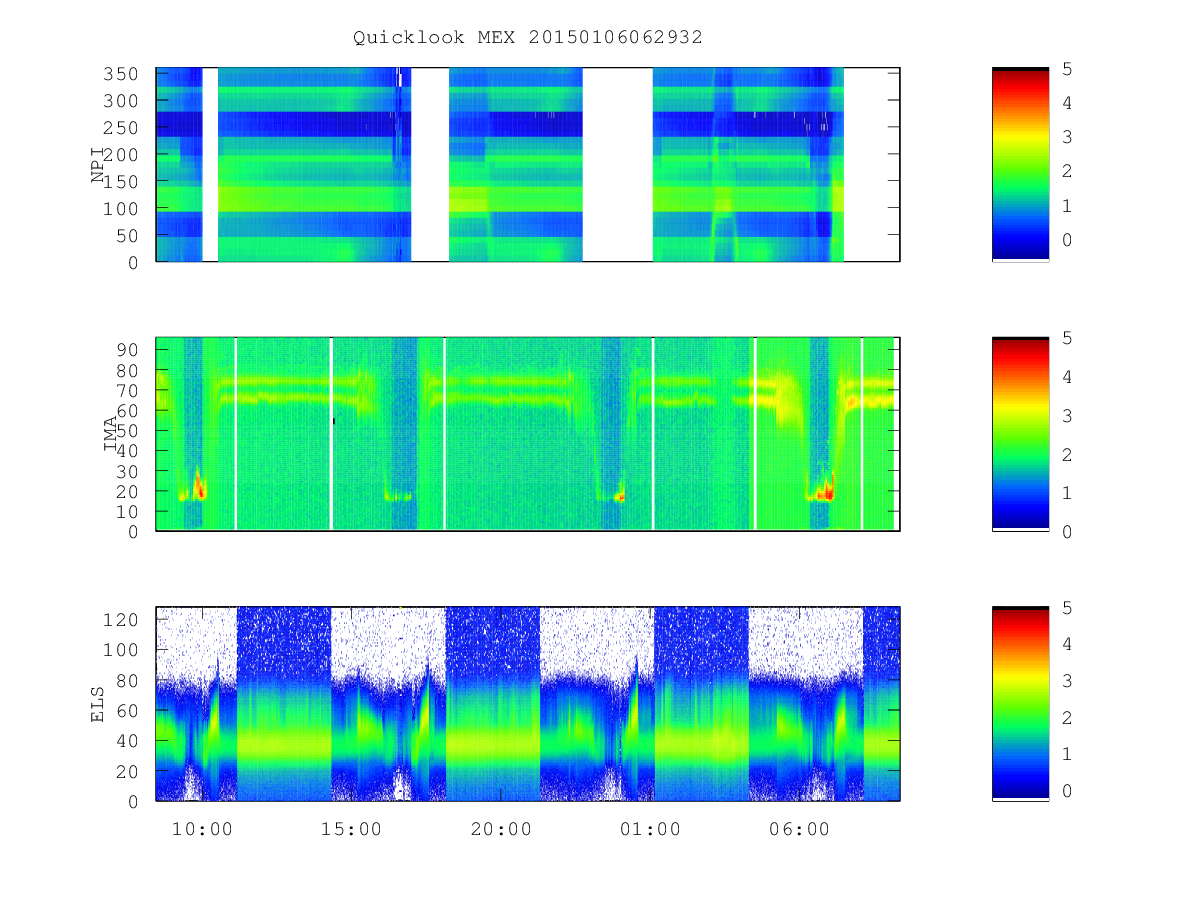Click the "80" tick on ELS axis
The image size is (1200, 900).
coord(126,680)
